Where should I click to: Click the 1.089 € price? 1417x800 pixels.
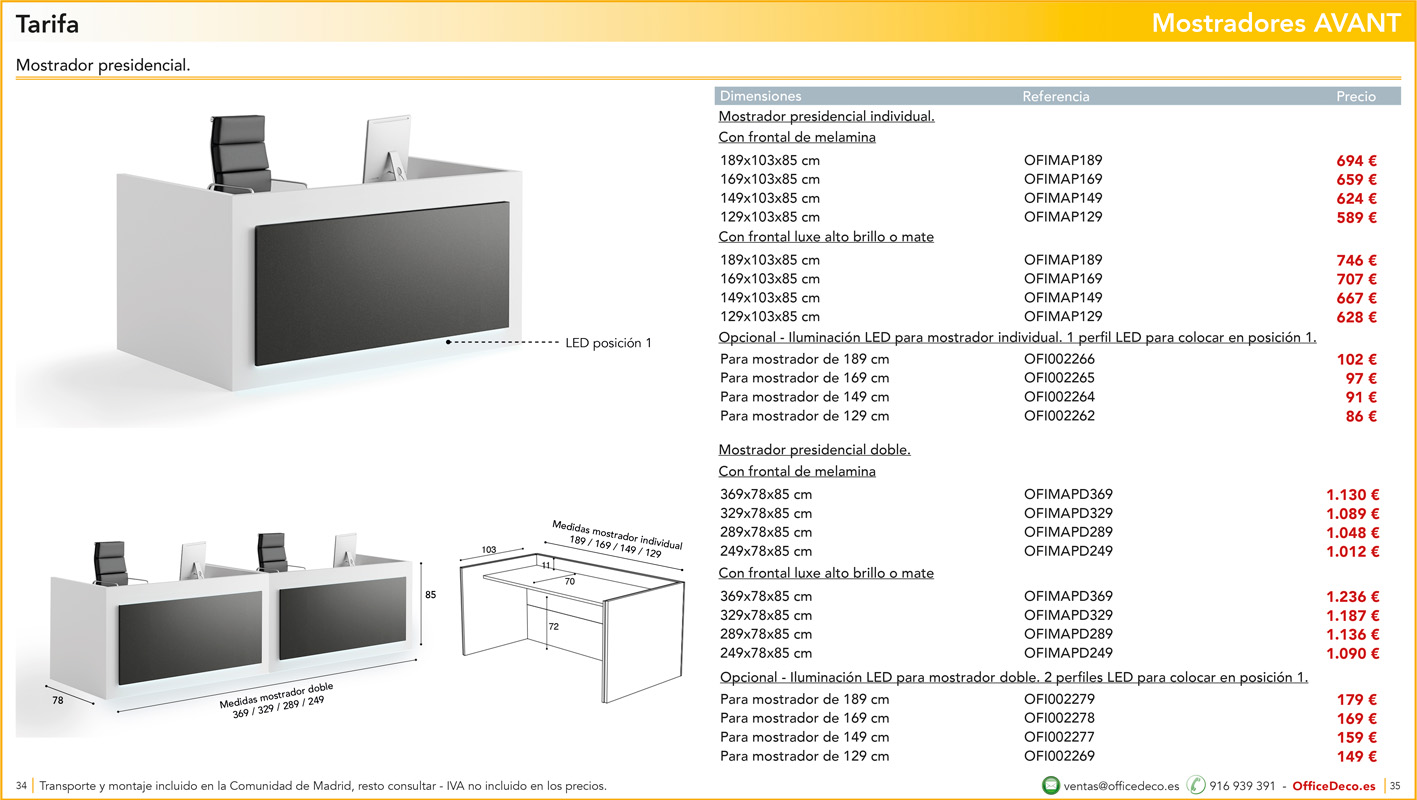[1353, 513]
